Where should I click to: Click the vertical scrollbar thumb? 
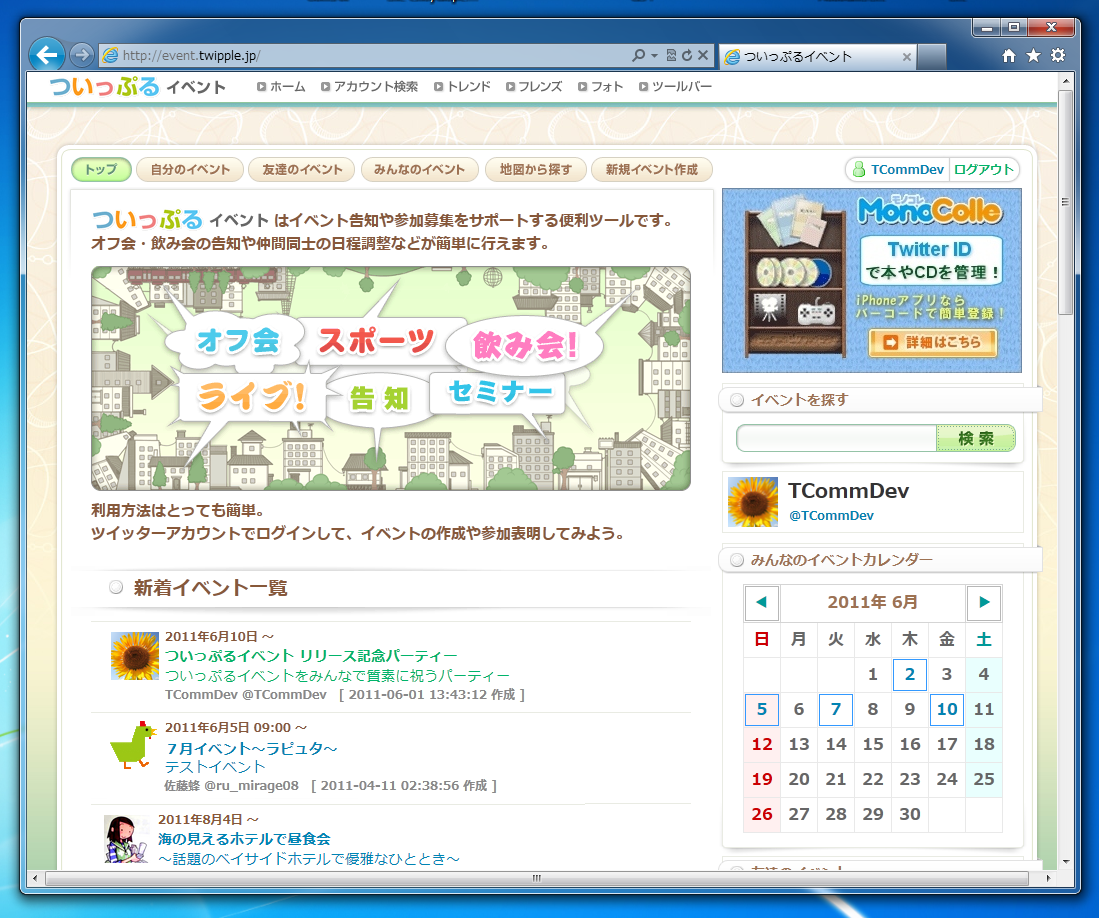(1065, 202)
